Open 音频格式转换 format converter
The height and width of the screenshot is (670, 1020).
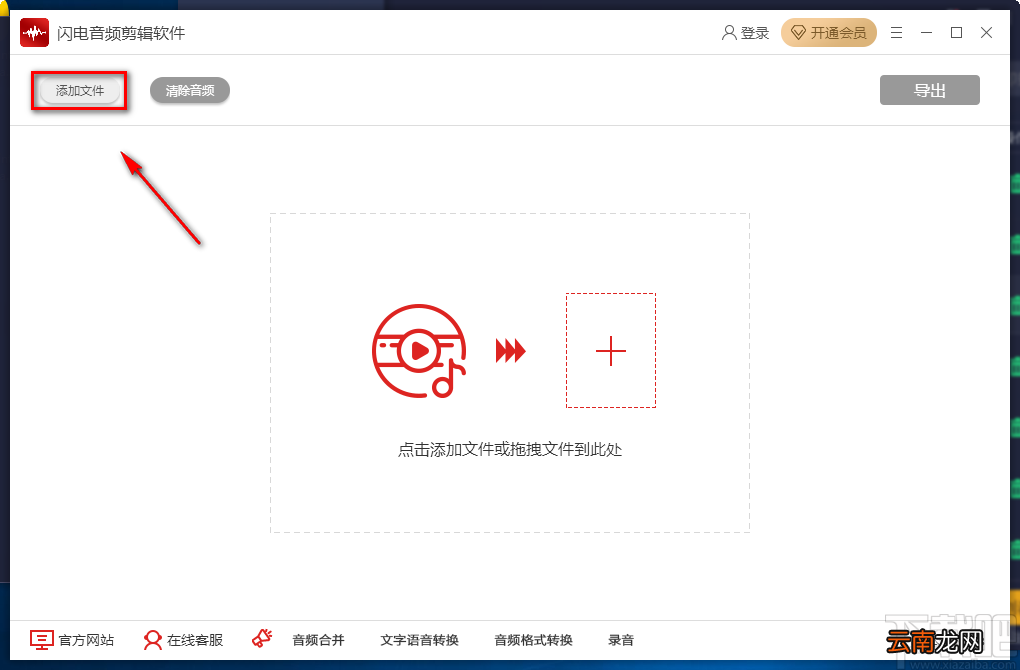pyautogui.click(x=533, y=640)
